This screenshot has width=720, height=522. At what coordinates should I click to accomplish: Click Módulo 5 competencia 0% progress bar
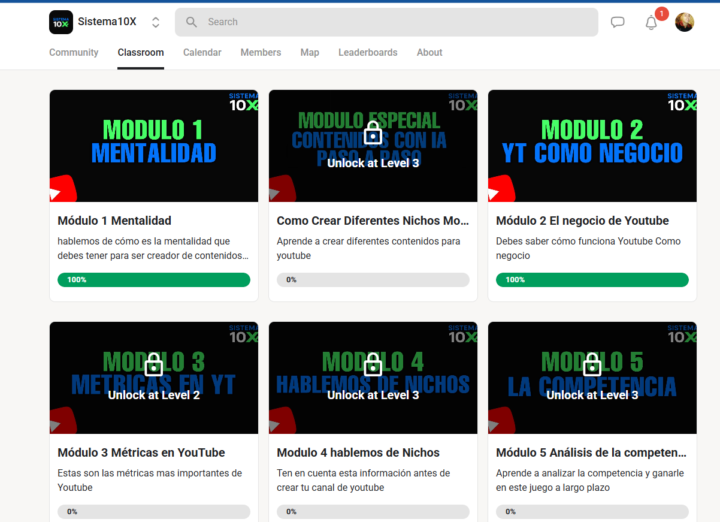click(x=592, y=511)
